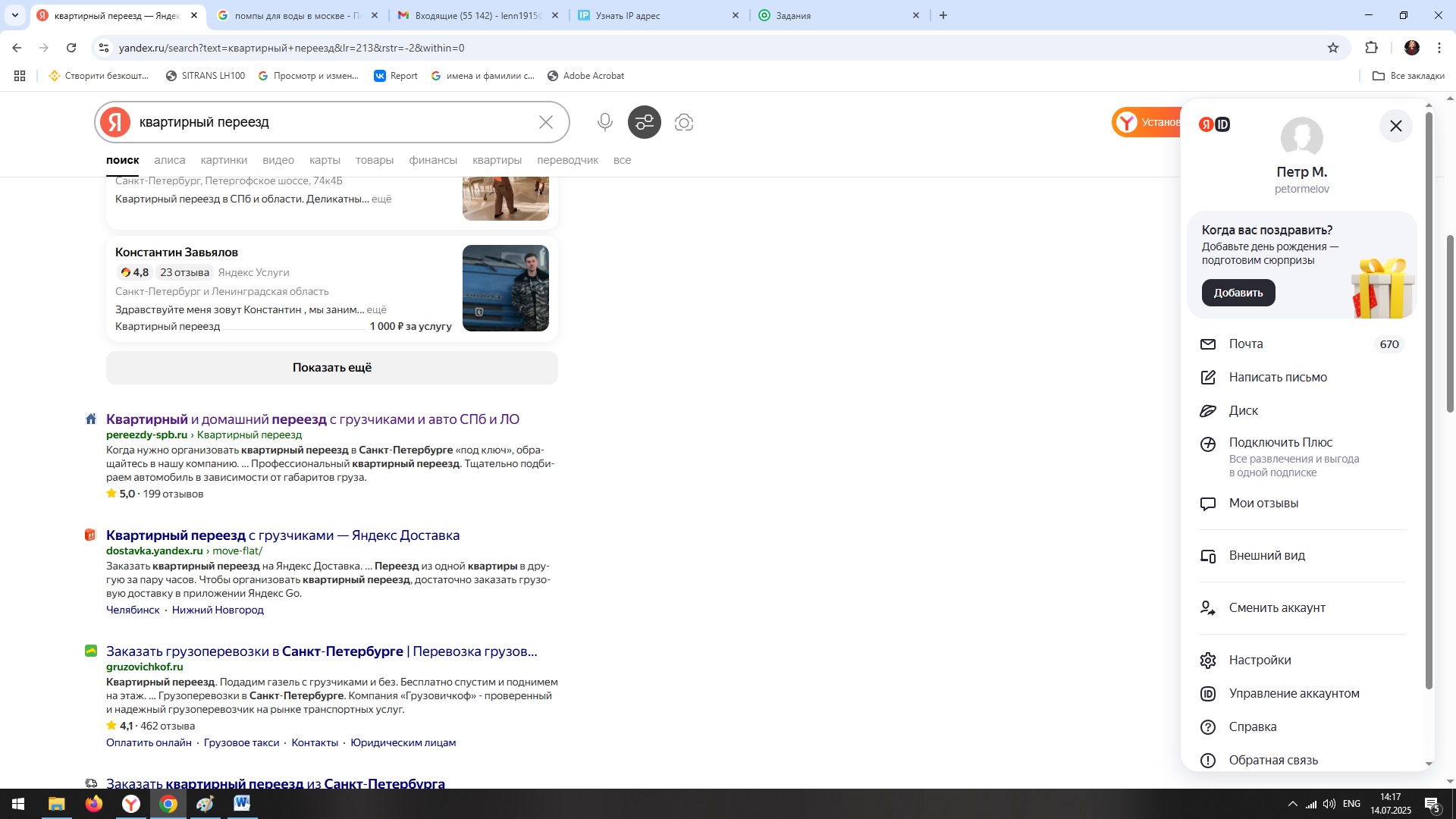Click into the Yandex search input field

click(x=334, y=122)
